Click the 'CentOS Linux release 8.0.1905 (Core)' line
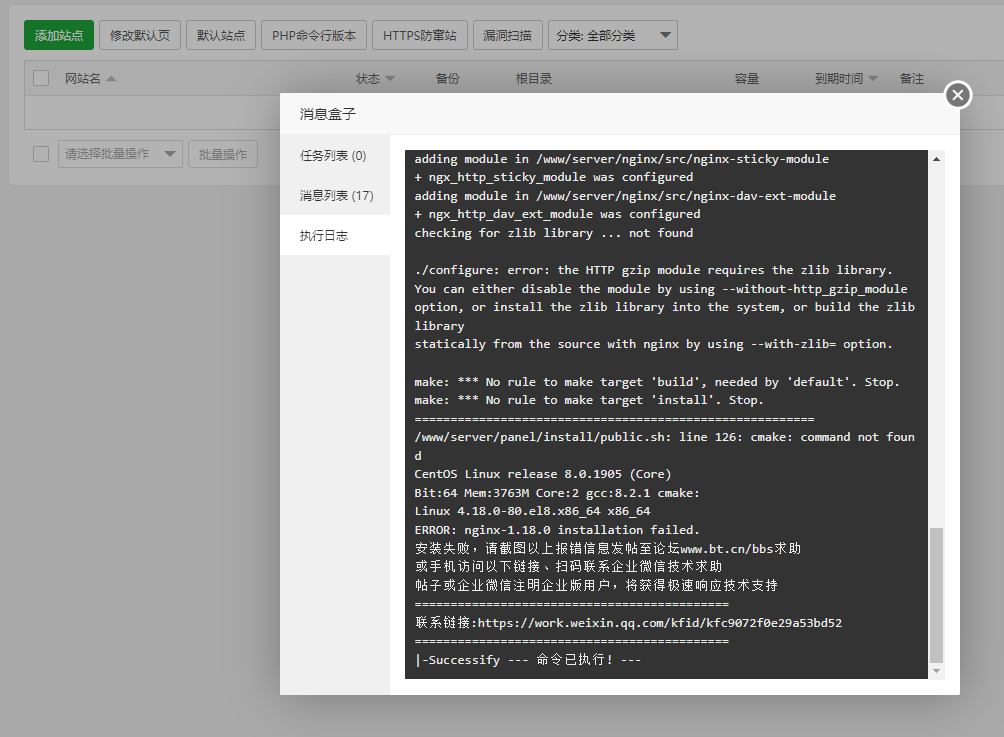Viewport: 1004px width, 737px height. (543, 474)
